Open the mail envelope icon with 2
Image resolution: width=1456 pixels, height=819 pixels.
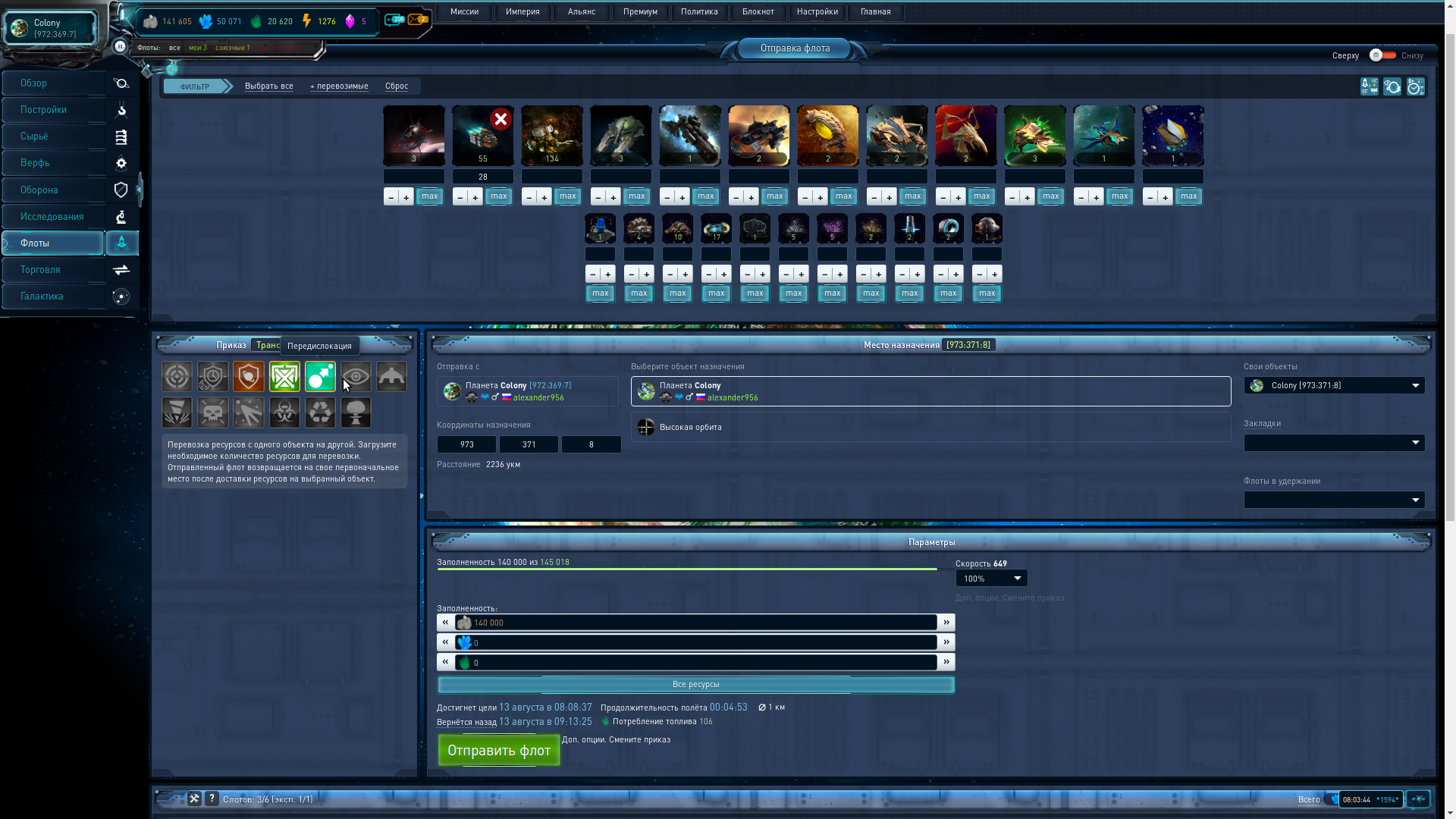[418, 20]
